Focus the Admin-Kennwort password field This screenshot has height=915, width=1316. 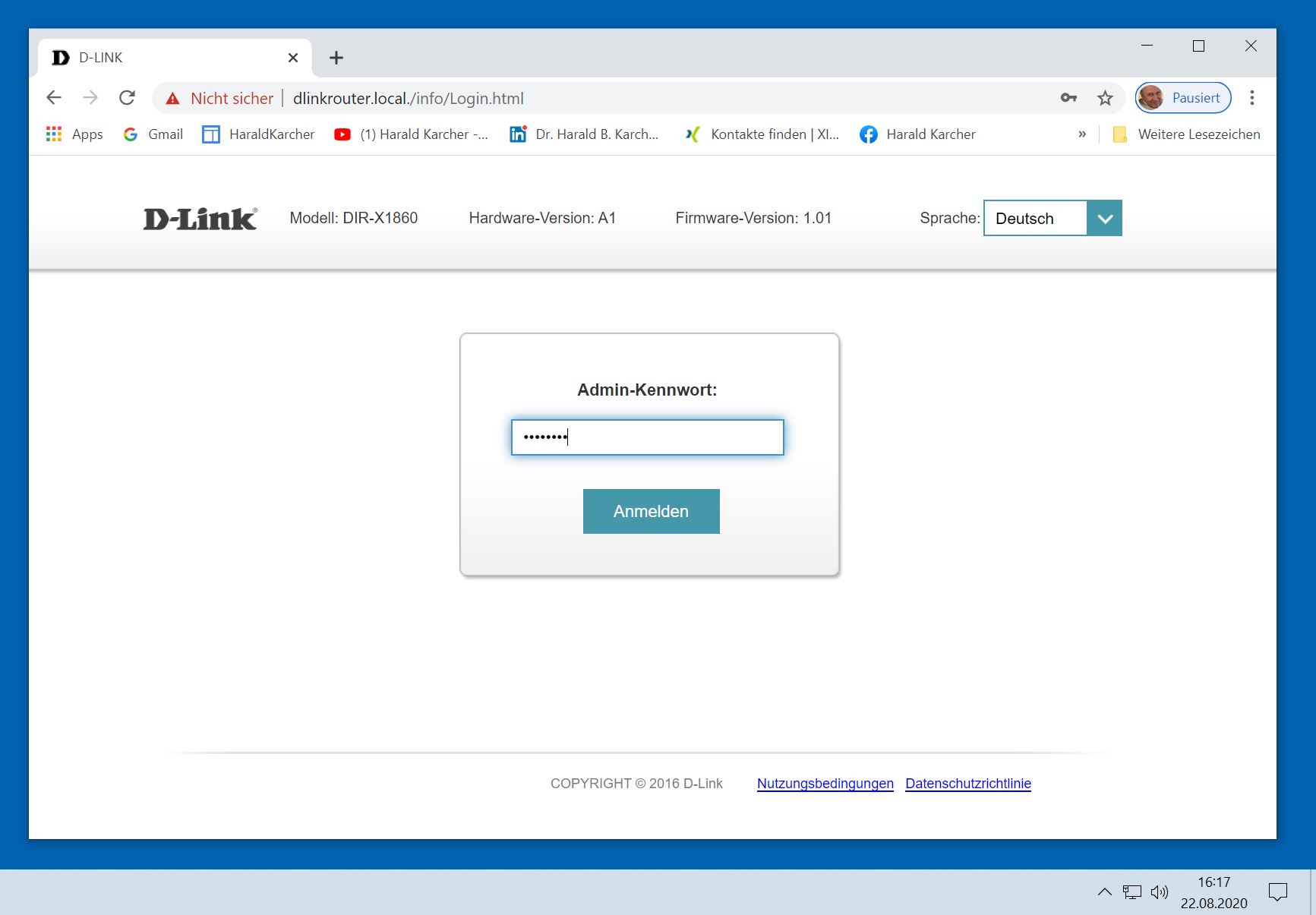point(648,437)
